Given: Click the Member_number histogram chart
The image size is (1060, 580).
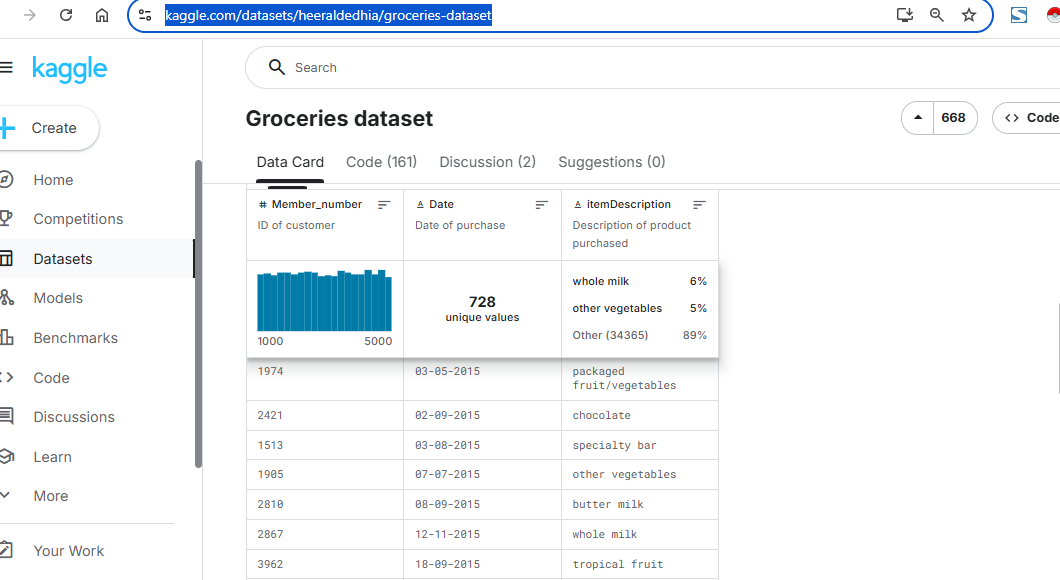Looking at the screenshot, I should [324, 301].
